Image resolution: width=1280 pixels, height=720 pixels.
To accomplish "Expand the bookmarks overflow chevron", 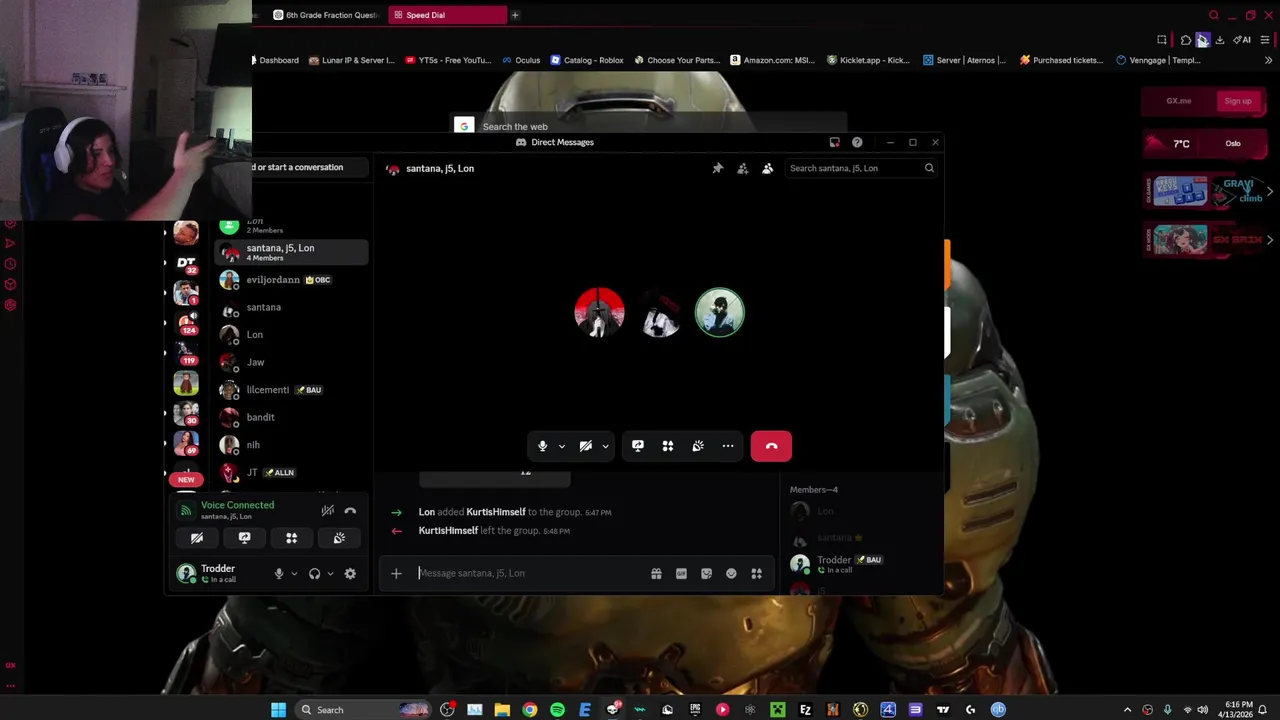I will (x=1268, y=60).
